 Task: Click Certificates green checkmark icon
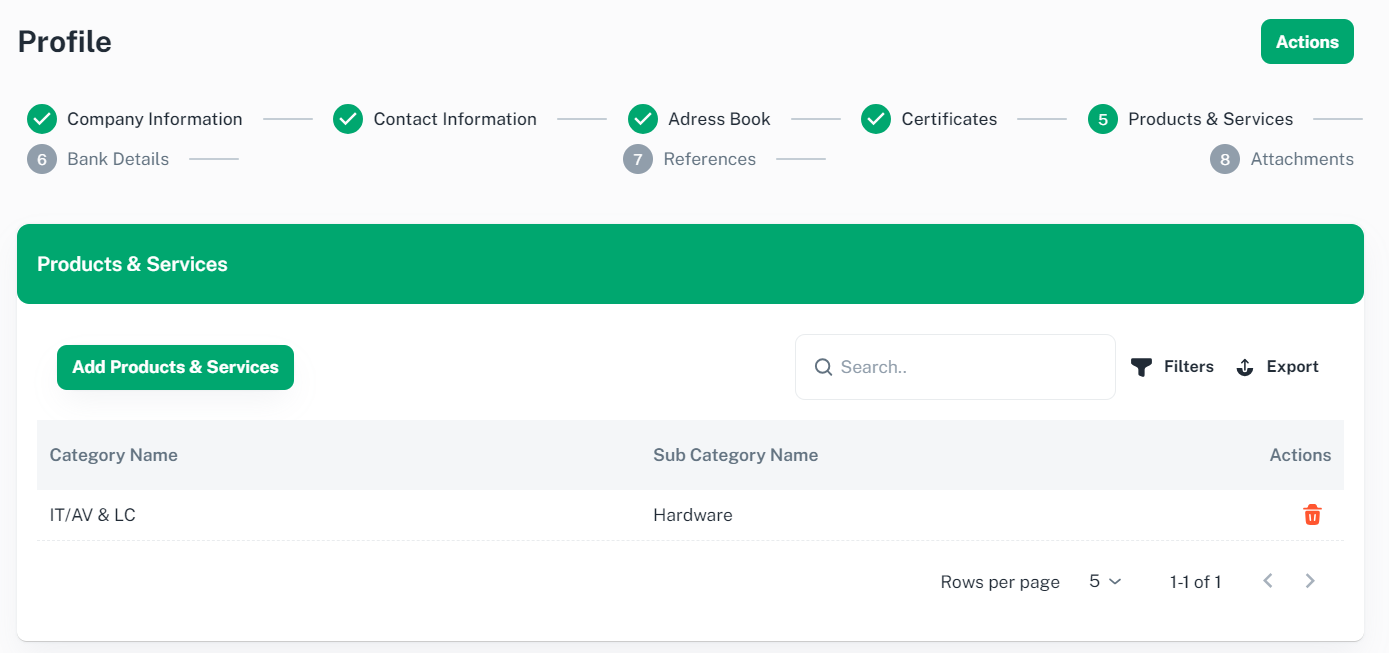tap(876, 119)
